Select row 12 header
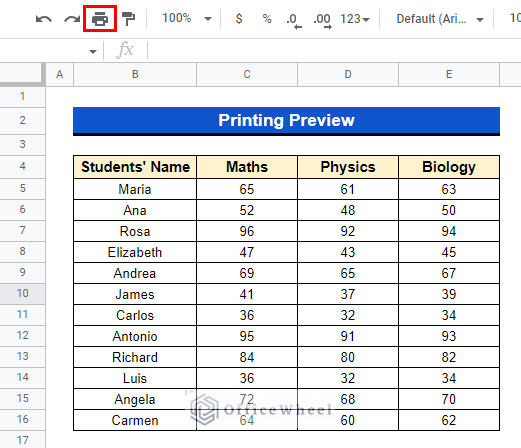The image size is (521, 448). [x=22, y=335]
